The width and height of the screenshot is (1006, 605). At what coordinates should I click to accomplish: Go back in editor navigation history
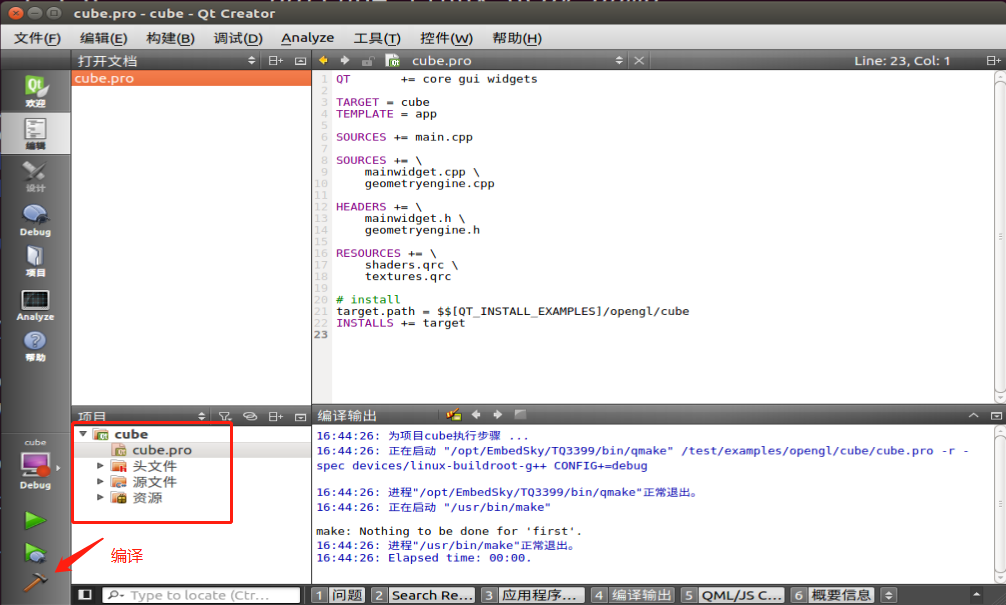[323, 60]
